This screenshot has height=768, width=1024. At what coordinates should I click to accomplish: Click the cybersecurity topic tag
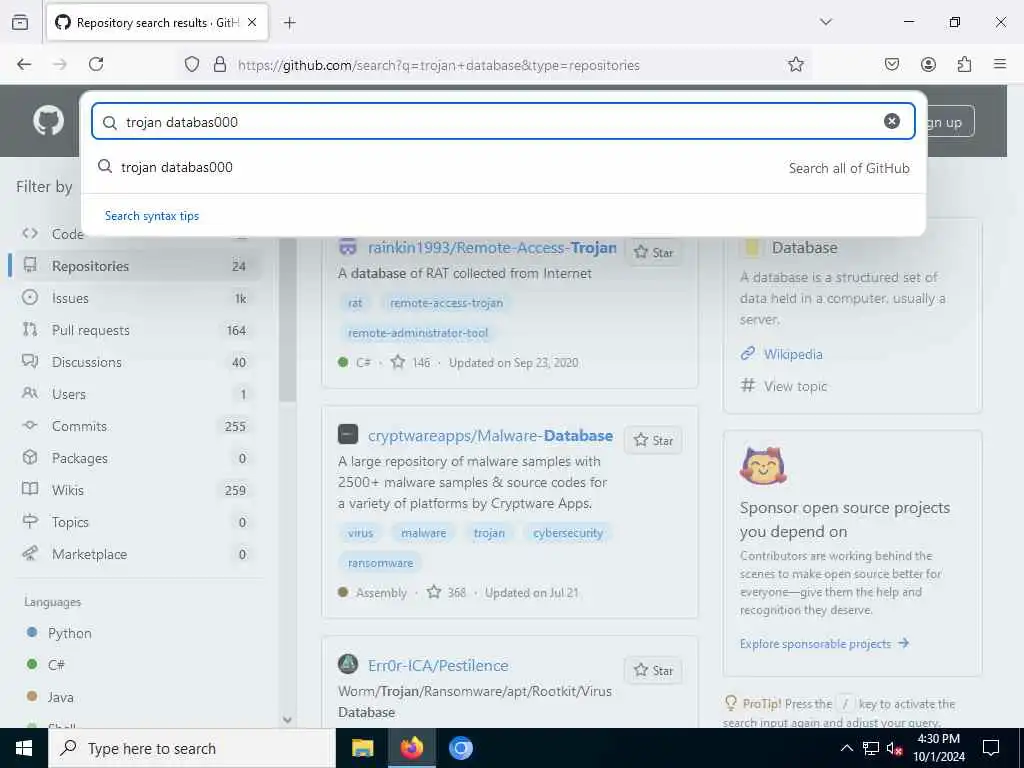[x=568, y=532]
